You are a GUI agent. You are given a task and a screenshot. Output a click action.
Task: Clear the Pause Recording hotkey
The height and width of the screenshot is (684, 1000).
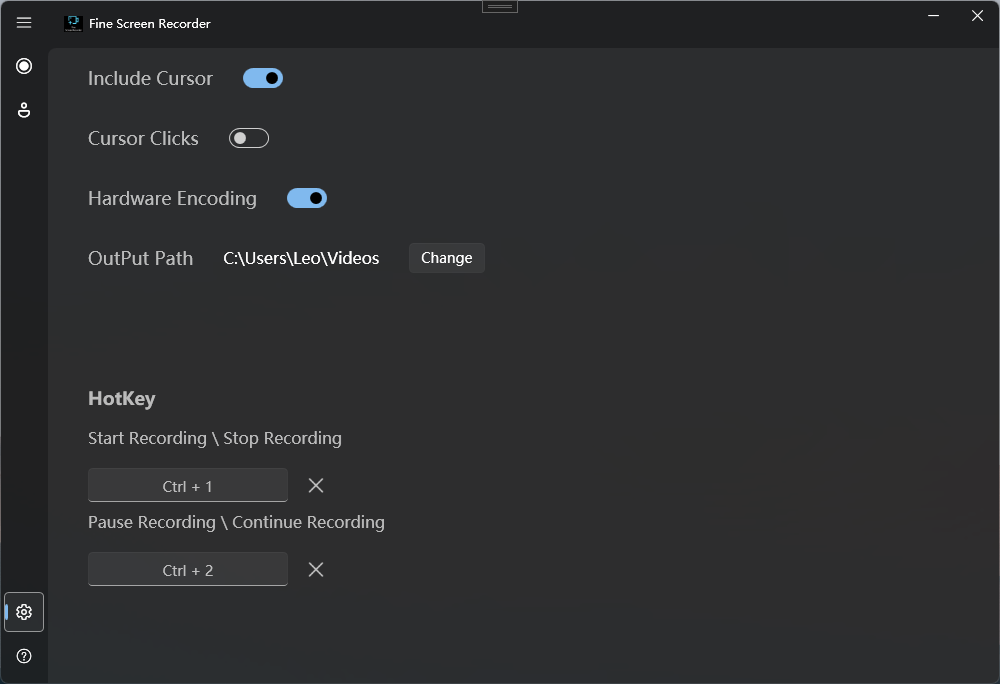pyautogui.click(x=316, y=570)
